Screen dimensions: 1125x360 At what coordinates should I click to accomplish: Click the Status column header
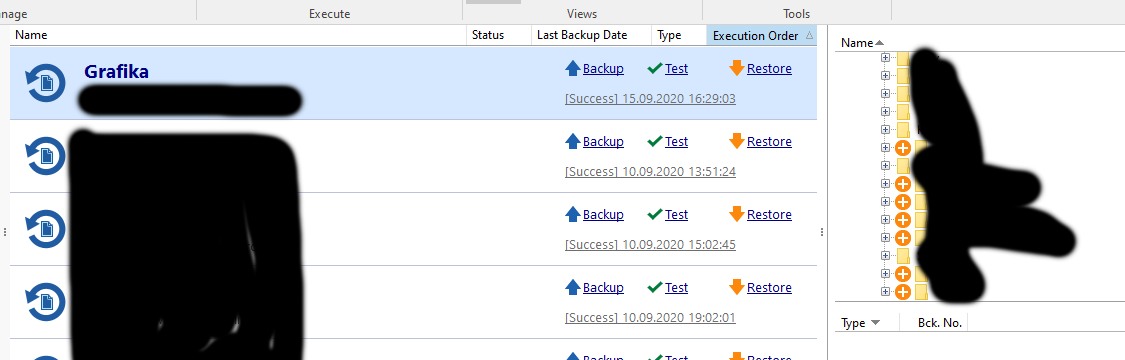[x=499, y=35]
